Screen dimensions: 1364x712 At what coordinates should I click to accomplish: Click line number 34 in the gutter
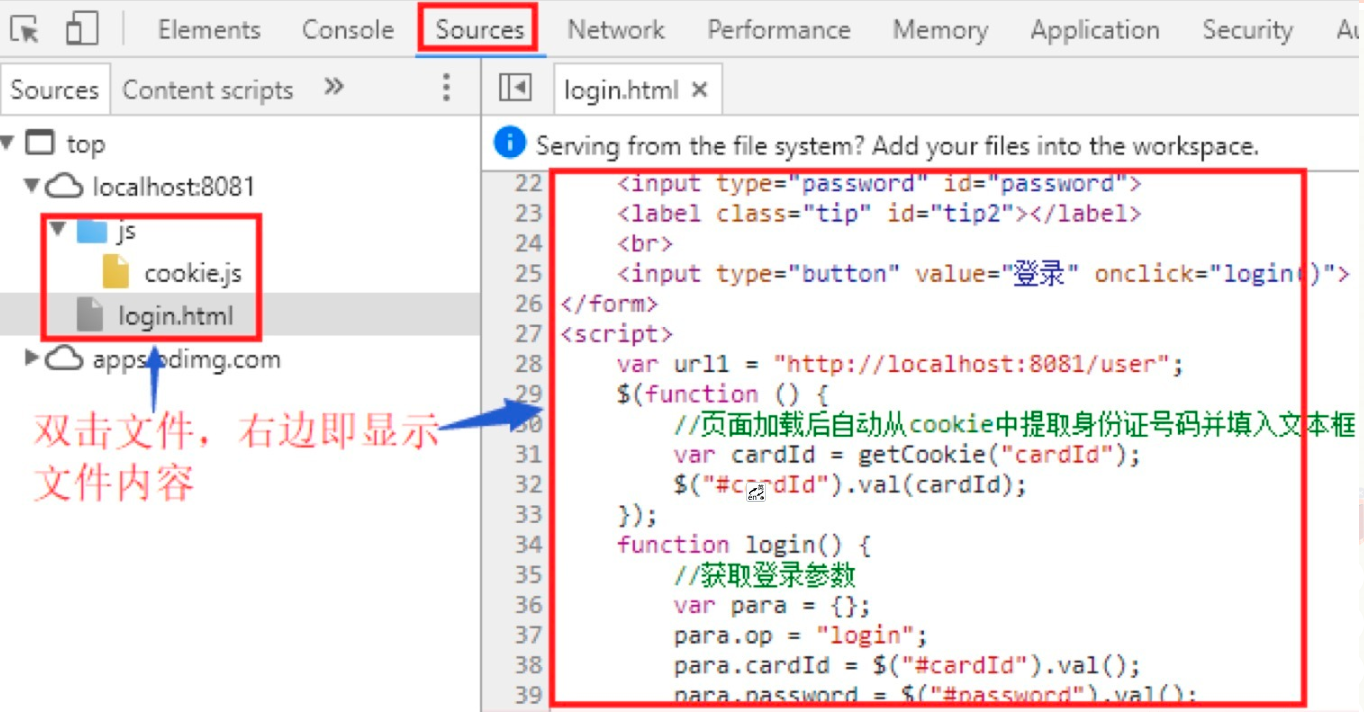click(x=528, y=545)
